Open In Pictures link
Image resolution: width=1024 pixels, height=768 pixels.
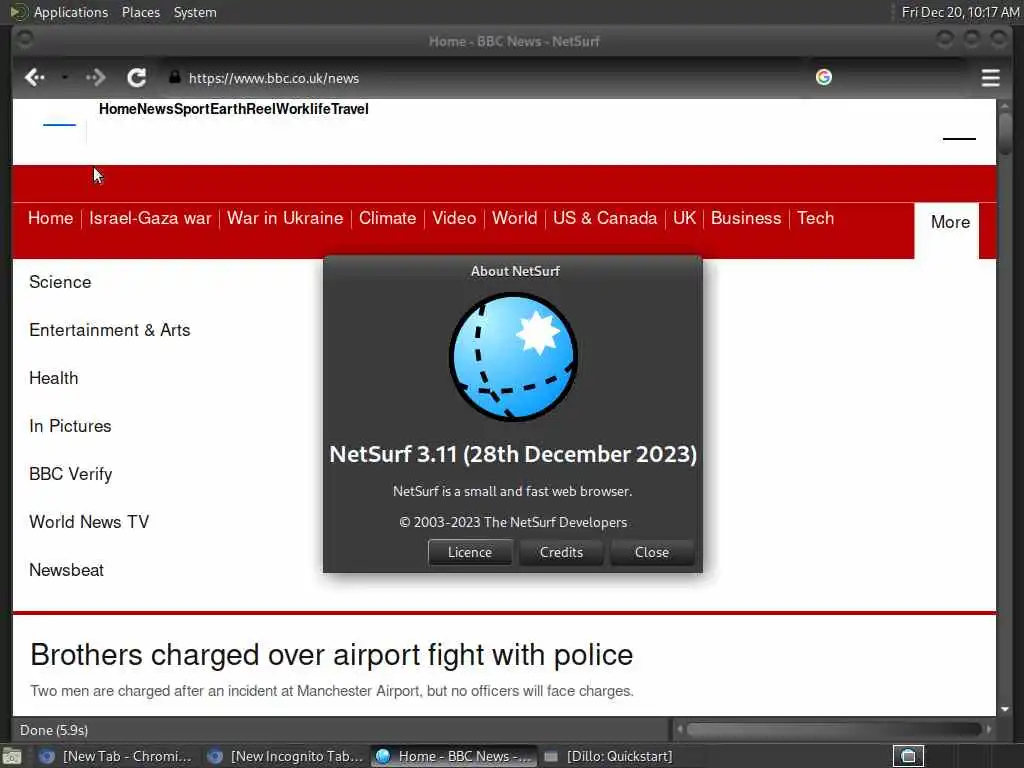click(70, 426)
